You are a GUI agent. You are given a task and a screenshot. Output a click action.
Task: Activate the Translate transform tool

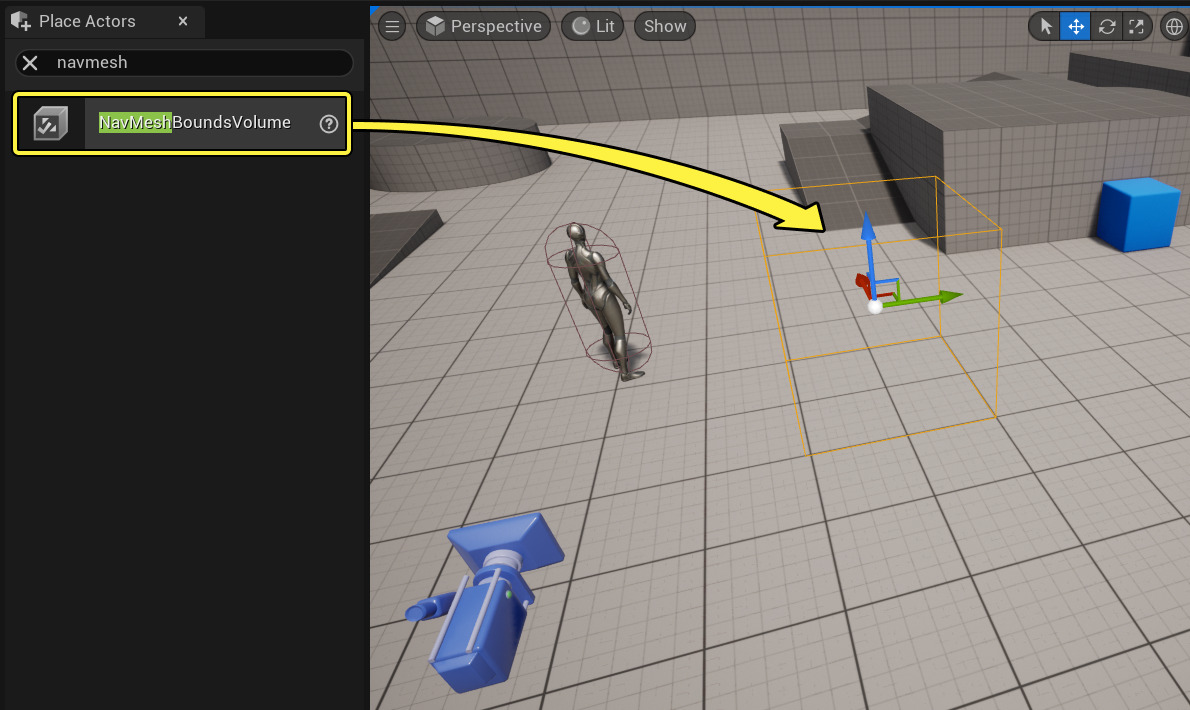(1075, 27)
